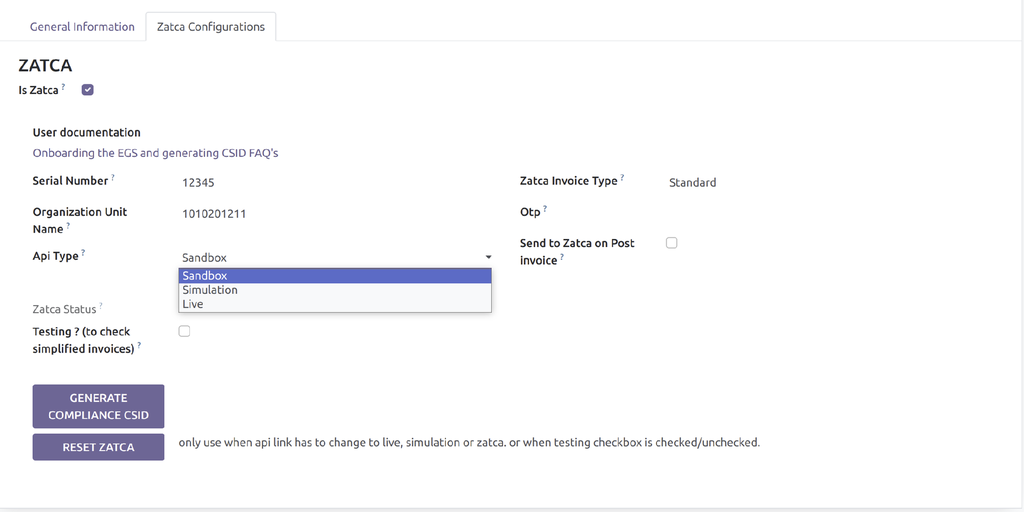The width and height of the screenshot is (1024, 512).
Task: Show help tooltip next to Send to Zatca label
Action: [x=562, y=257]
